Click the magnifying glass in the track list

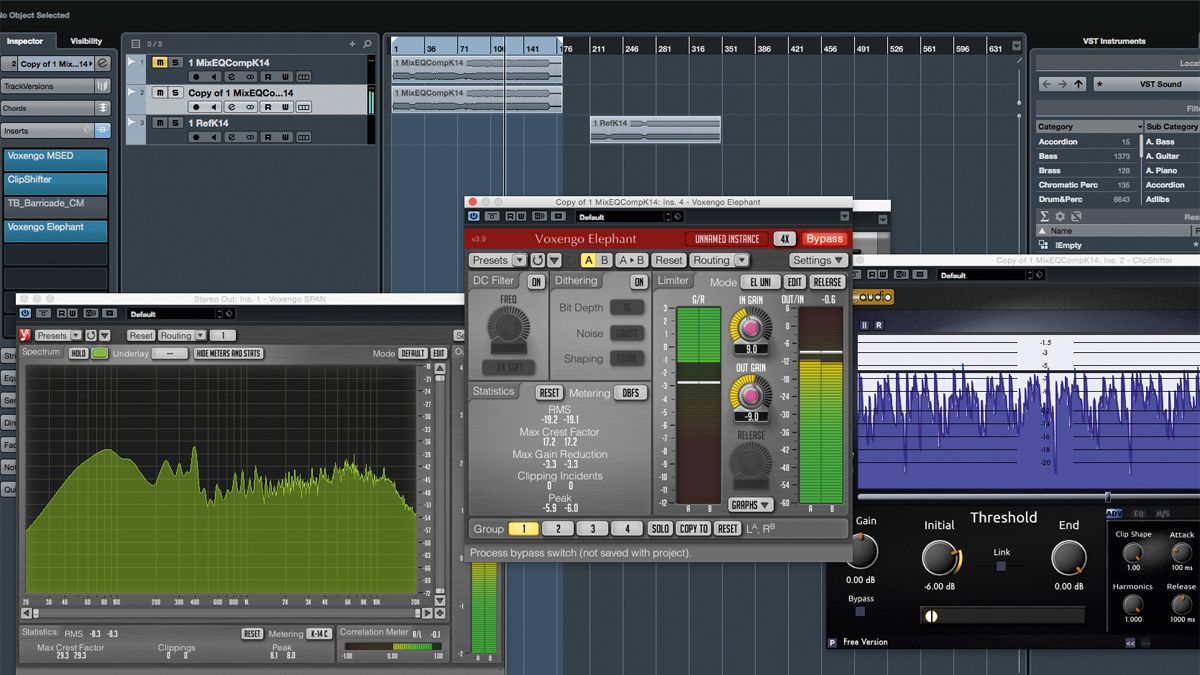point(366,43)
